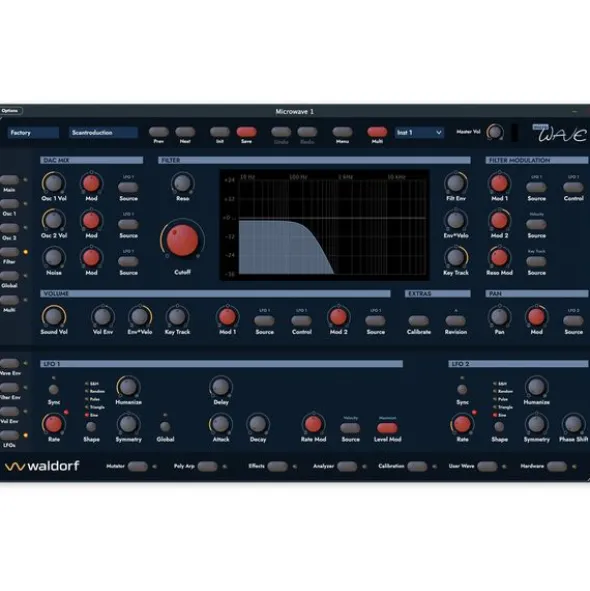Switch to the Filter page in sidebar

point(9,252)
